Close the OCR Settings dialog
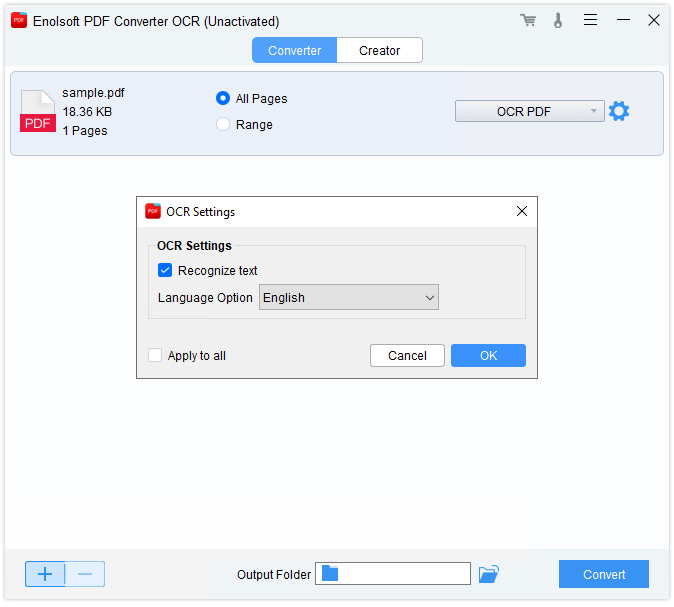The width and height of the screenshot is (674, 607). (522, 211)
